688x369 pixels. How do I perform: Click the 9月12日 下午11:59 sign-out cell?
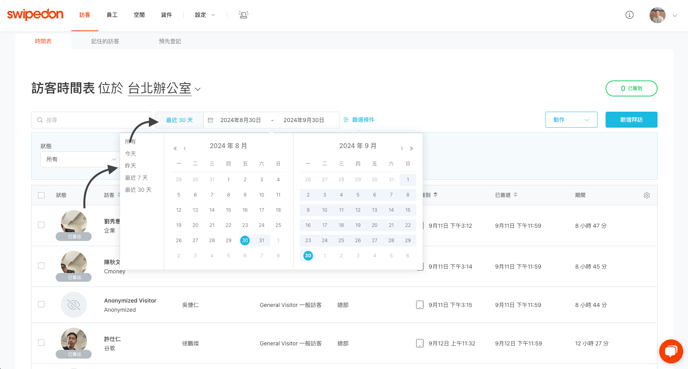pyautogui.click(x=518, y=343)
